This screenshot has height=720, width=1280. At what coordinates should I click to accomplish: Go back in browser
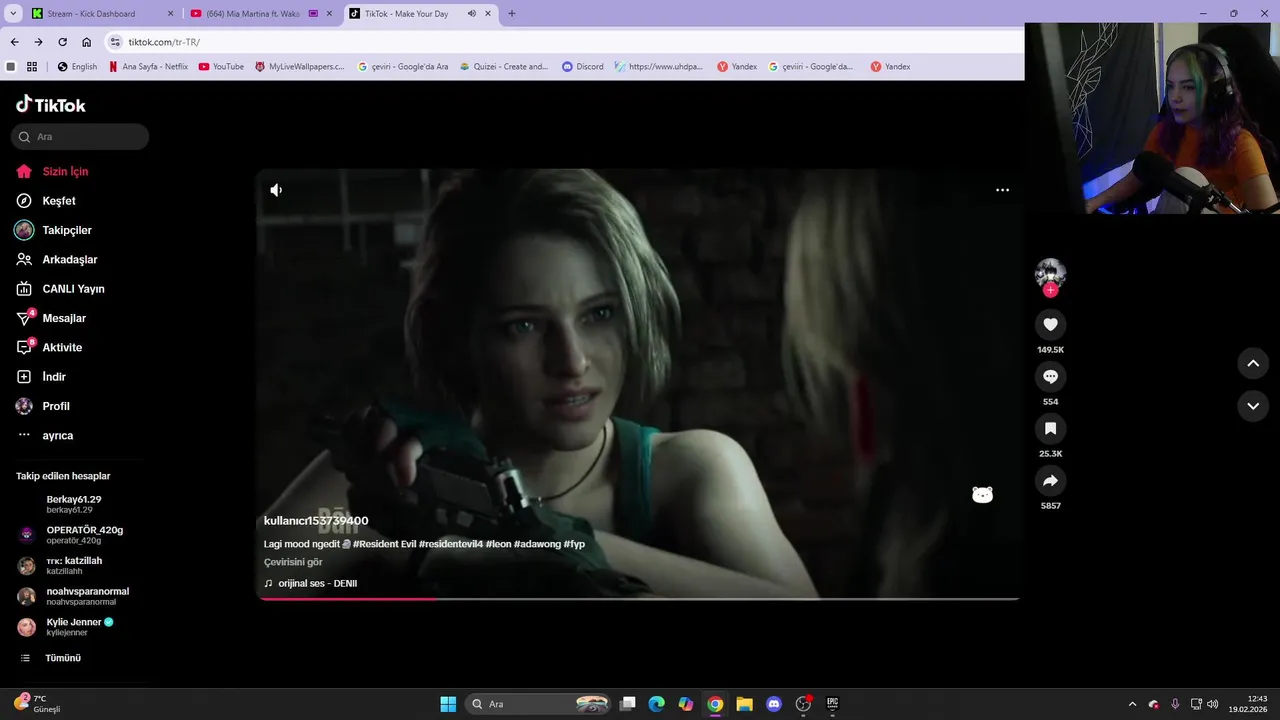click(x=14, y=42)
